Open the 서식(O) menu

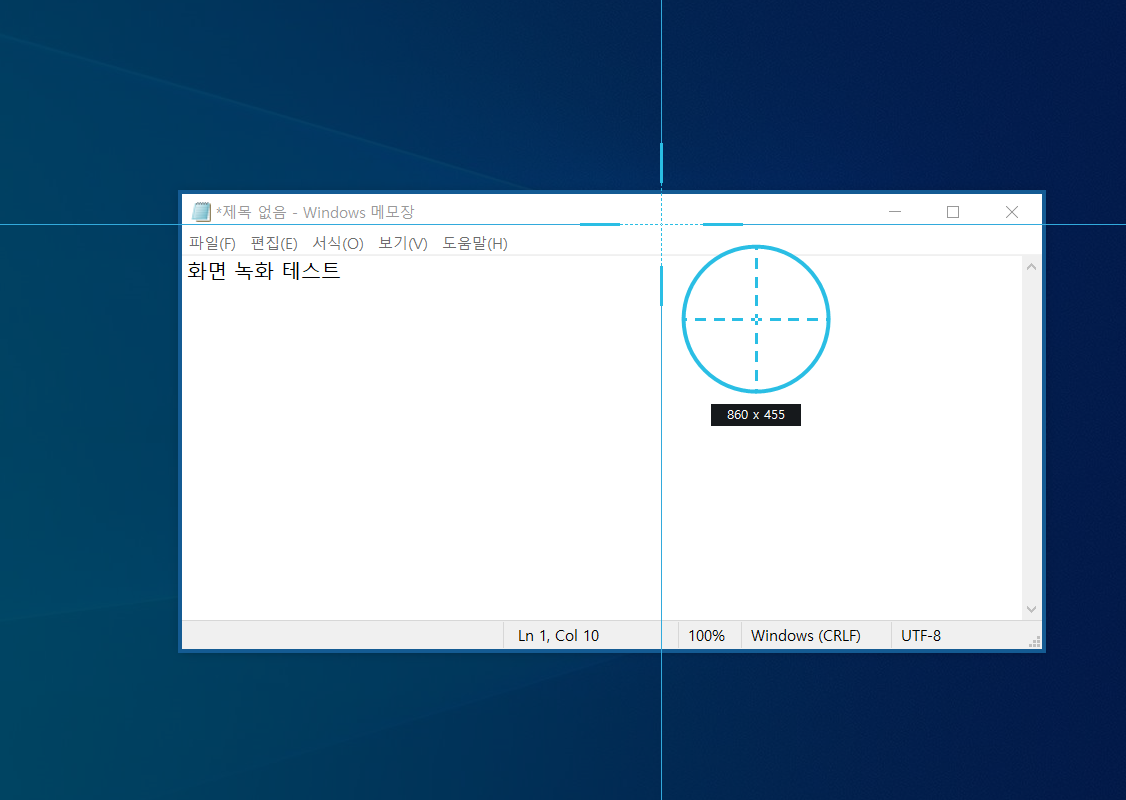(x=337, y=242)
